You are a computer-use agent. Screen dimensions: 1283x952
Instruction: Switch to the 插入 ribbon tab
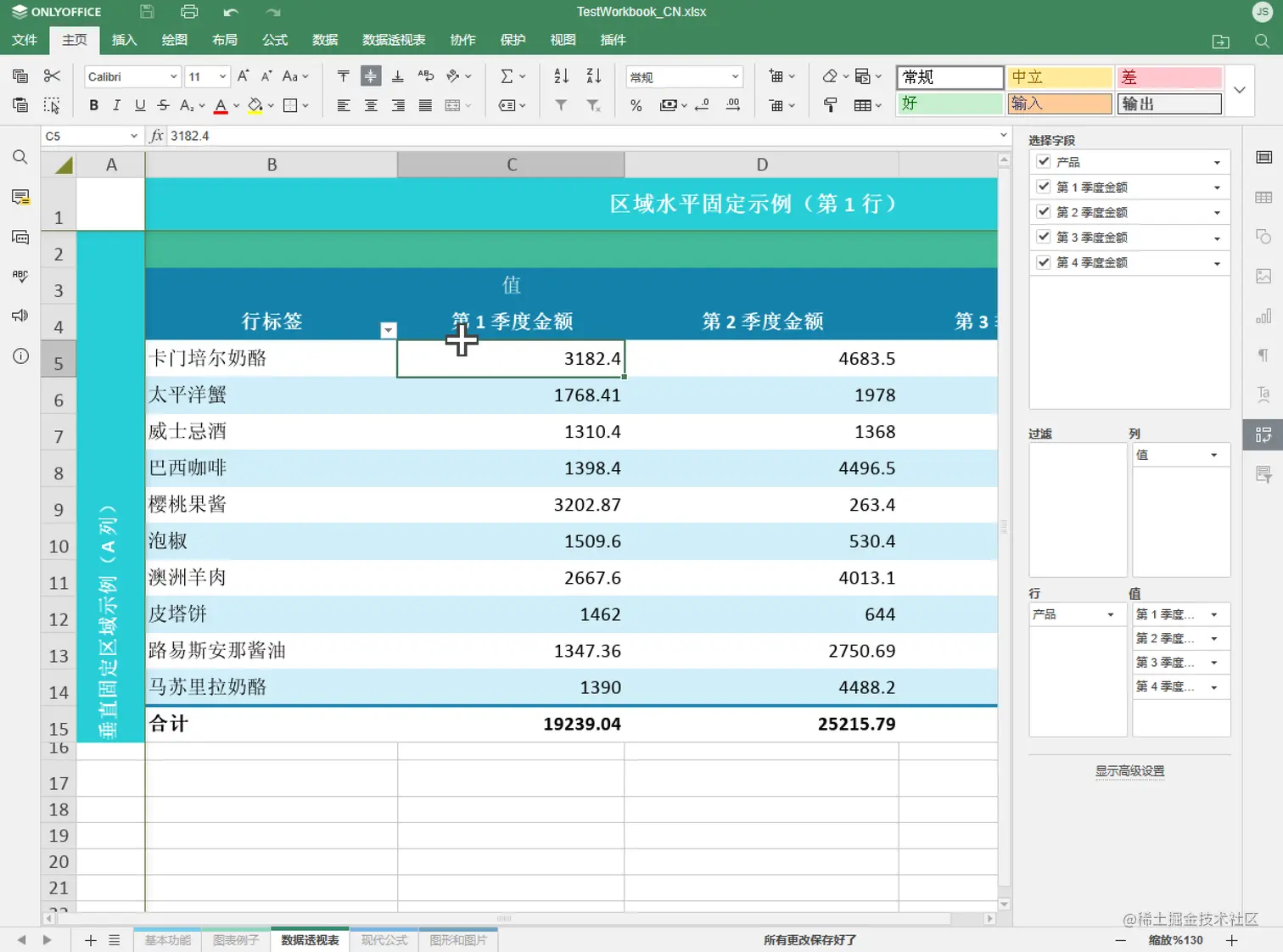click(124, 40)
